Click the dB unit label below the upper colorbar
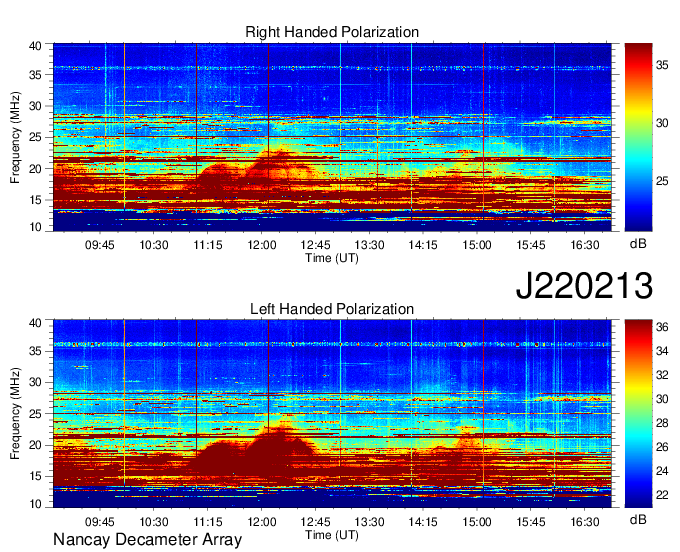Viewport: 680px width, 552px height. pos(638,244)
